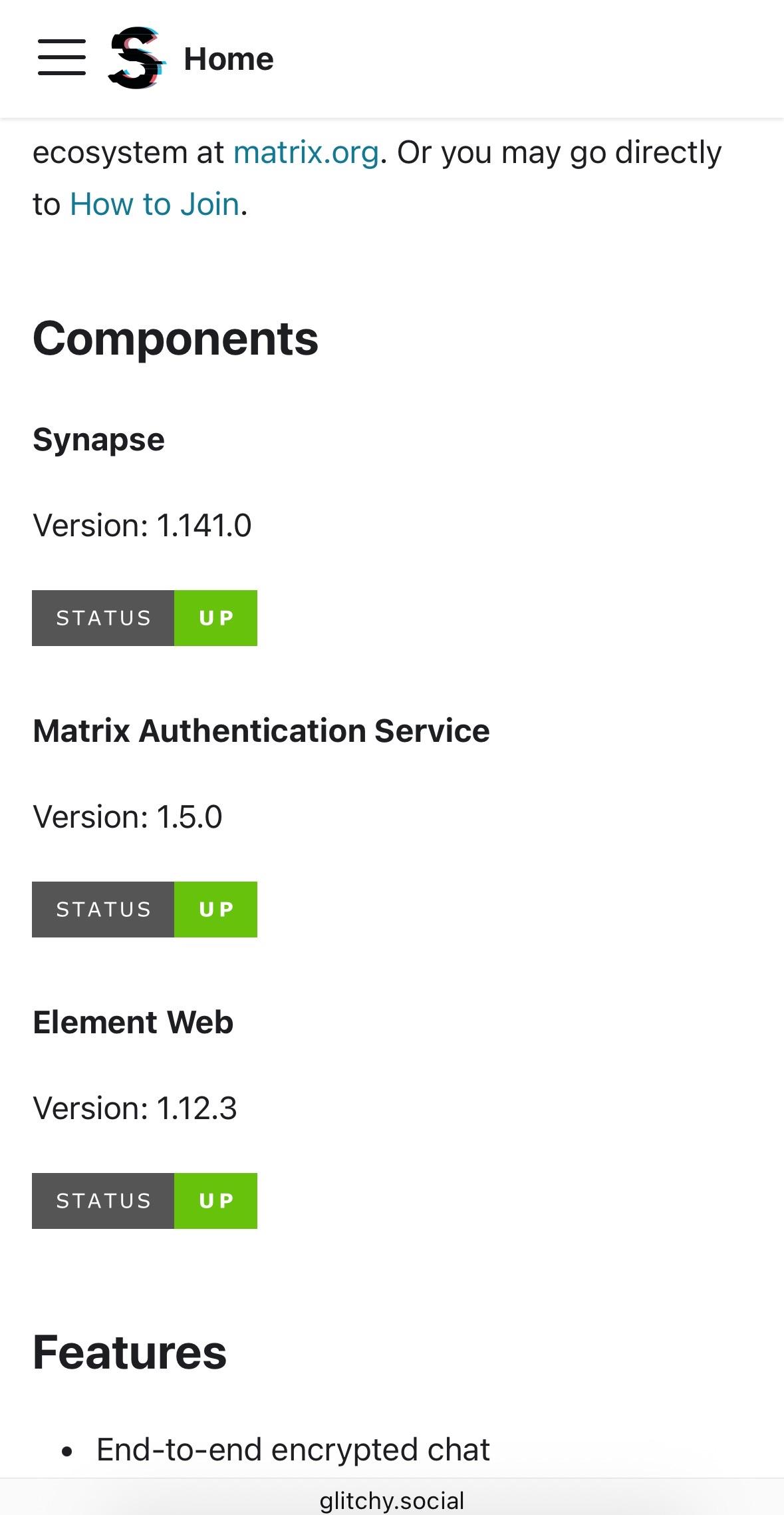Click the Features section heading
The height and width of the screenshot is (1515, 784).
(x=130, y=1353)
